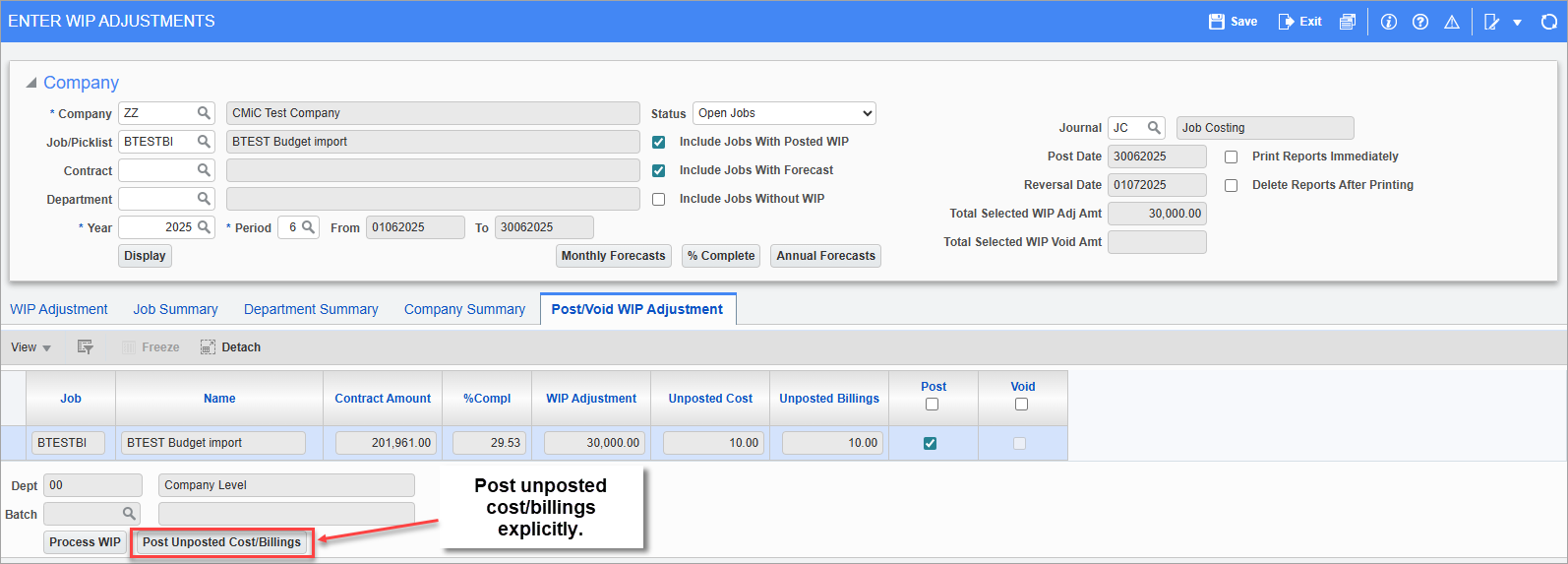Switch to Company Summary tab
The height and width of the screenshot is (564, 1568).
(464, 309)
